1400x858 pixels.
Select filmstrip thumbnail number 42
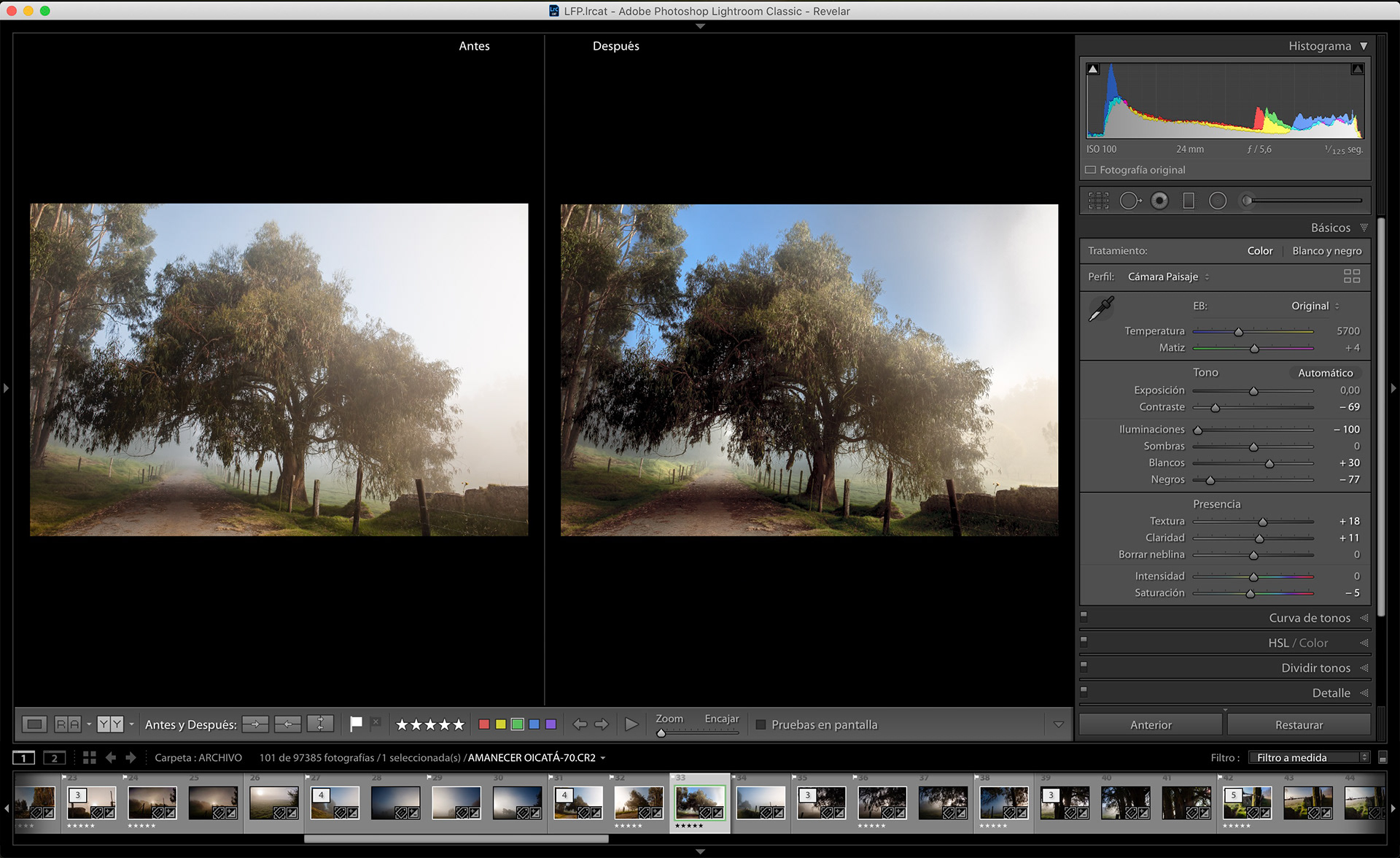click(1247, 803)
